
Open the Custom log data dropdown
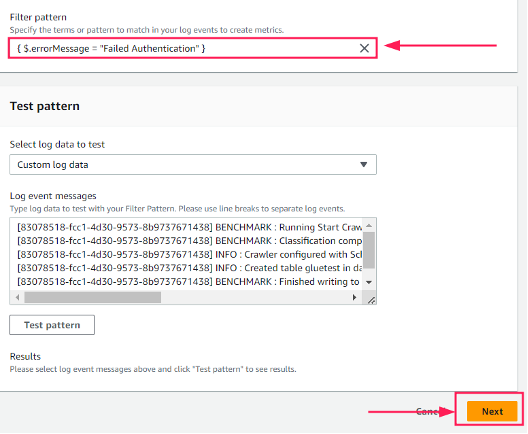(x=193, y=165)
